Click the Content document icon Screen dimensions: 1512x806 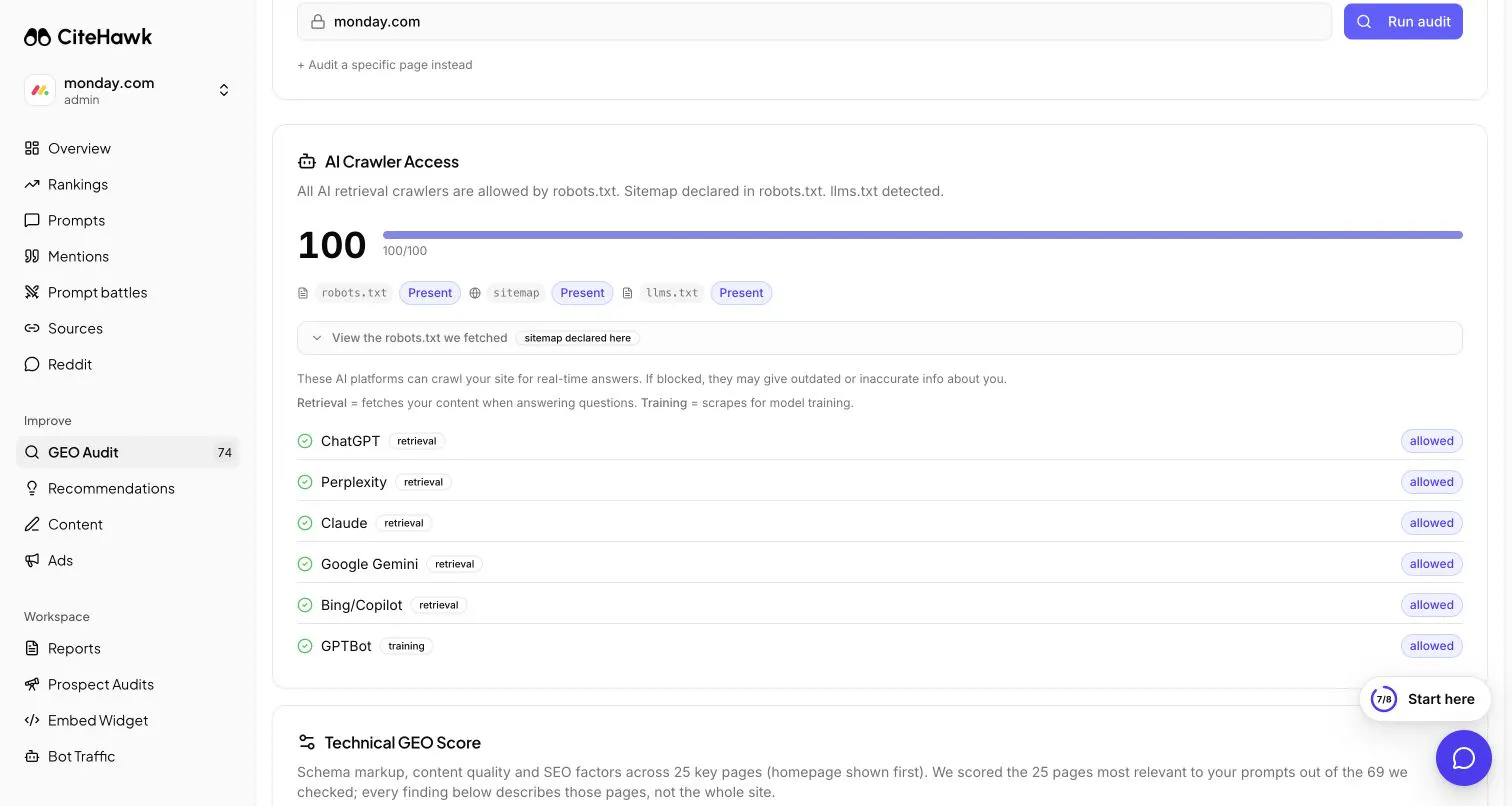click(x=32, y=524)
